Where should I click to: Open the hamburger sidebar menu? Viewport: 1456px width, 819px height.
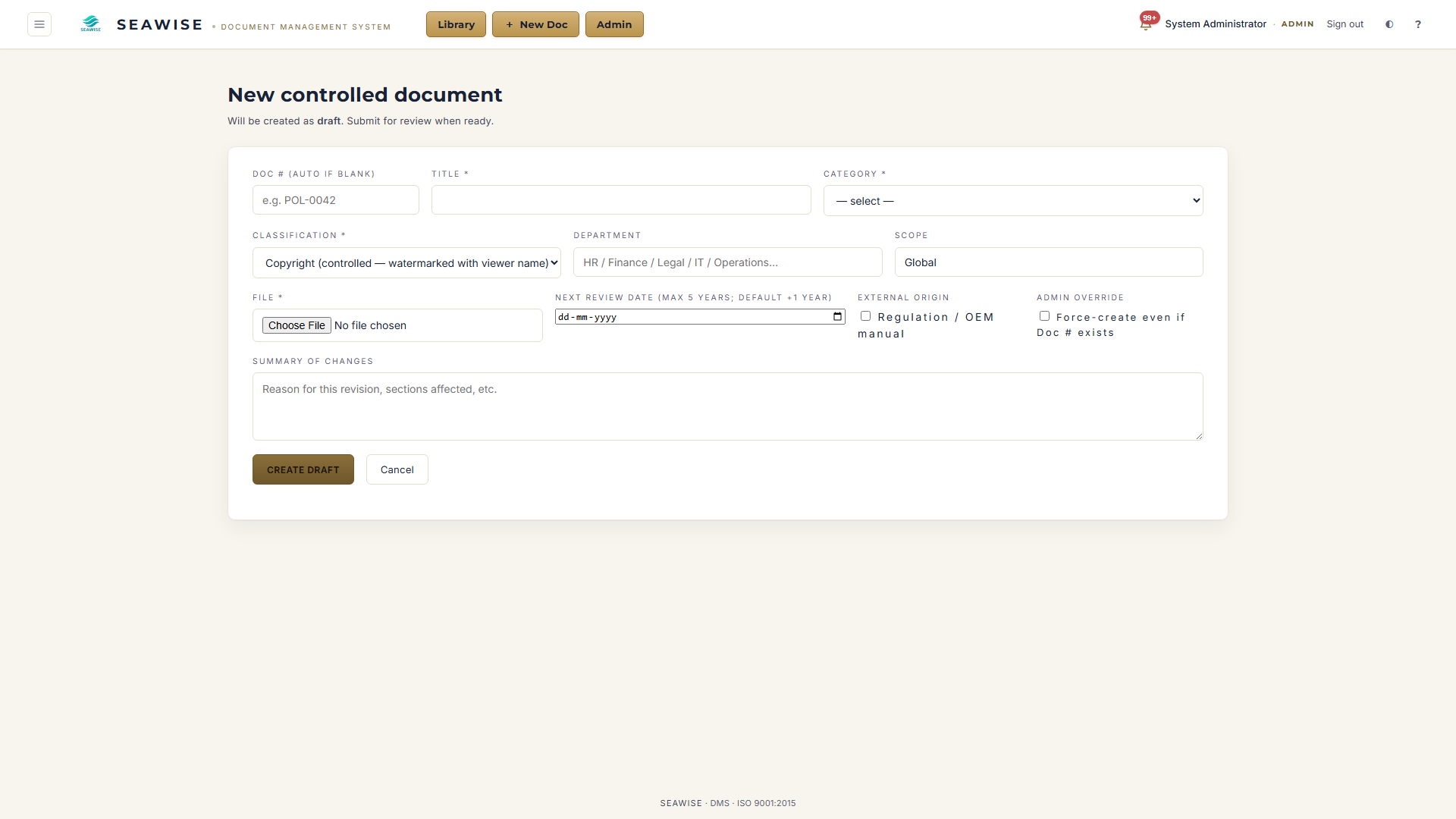pos(39,24)
